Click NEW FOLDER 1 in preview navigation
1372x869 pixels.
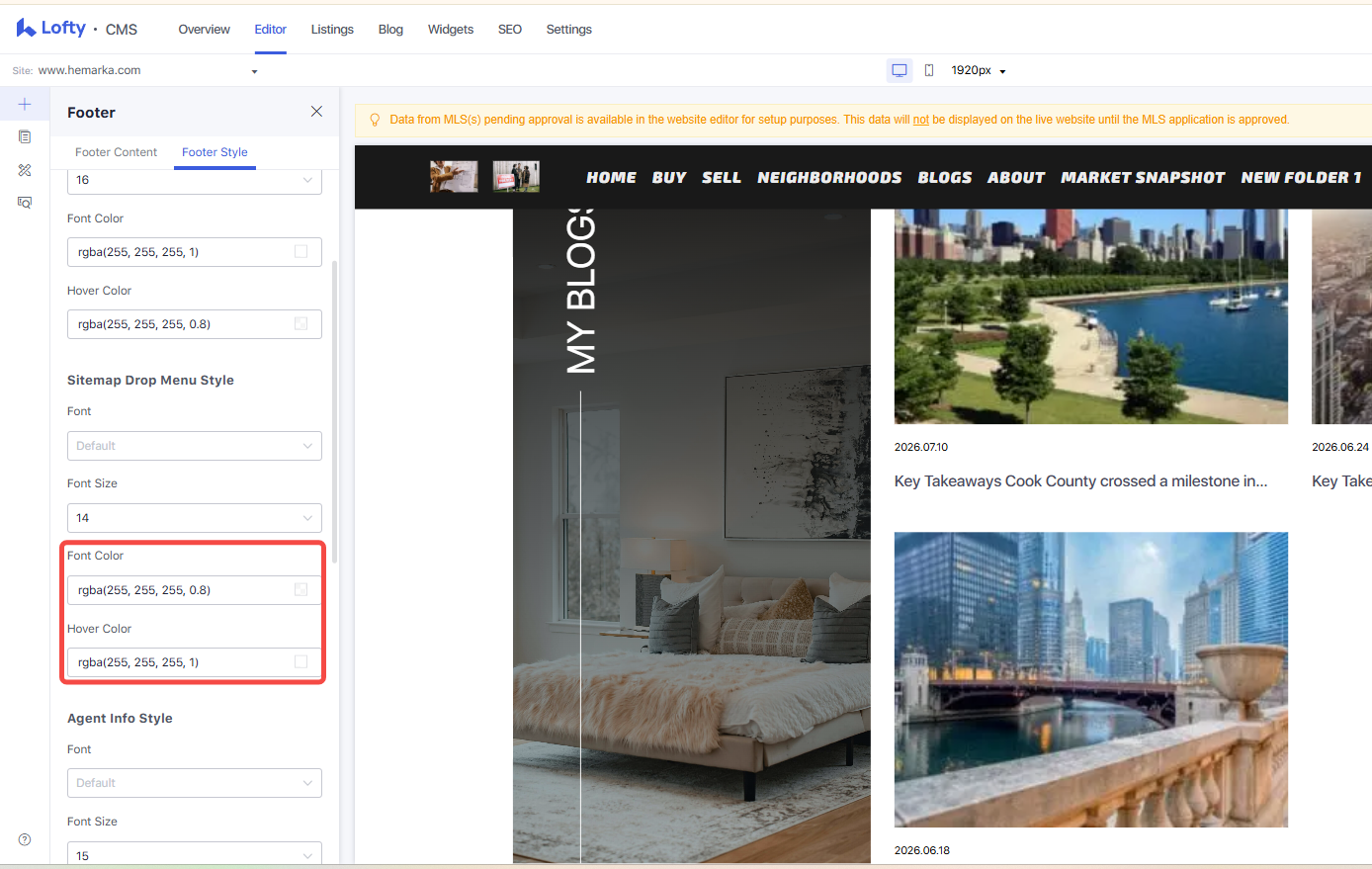tap(1301, 178)
